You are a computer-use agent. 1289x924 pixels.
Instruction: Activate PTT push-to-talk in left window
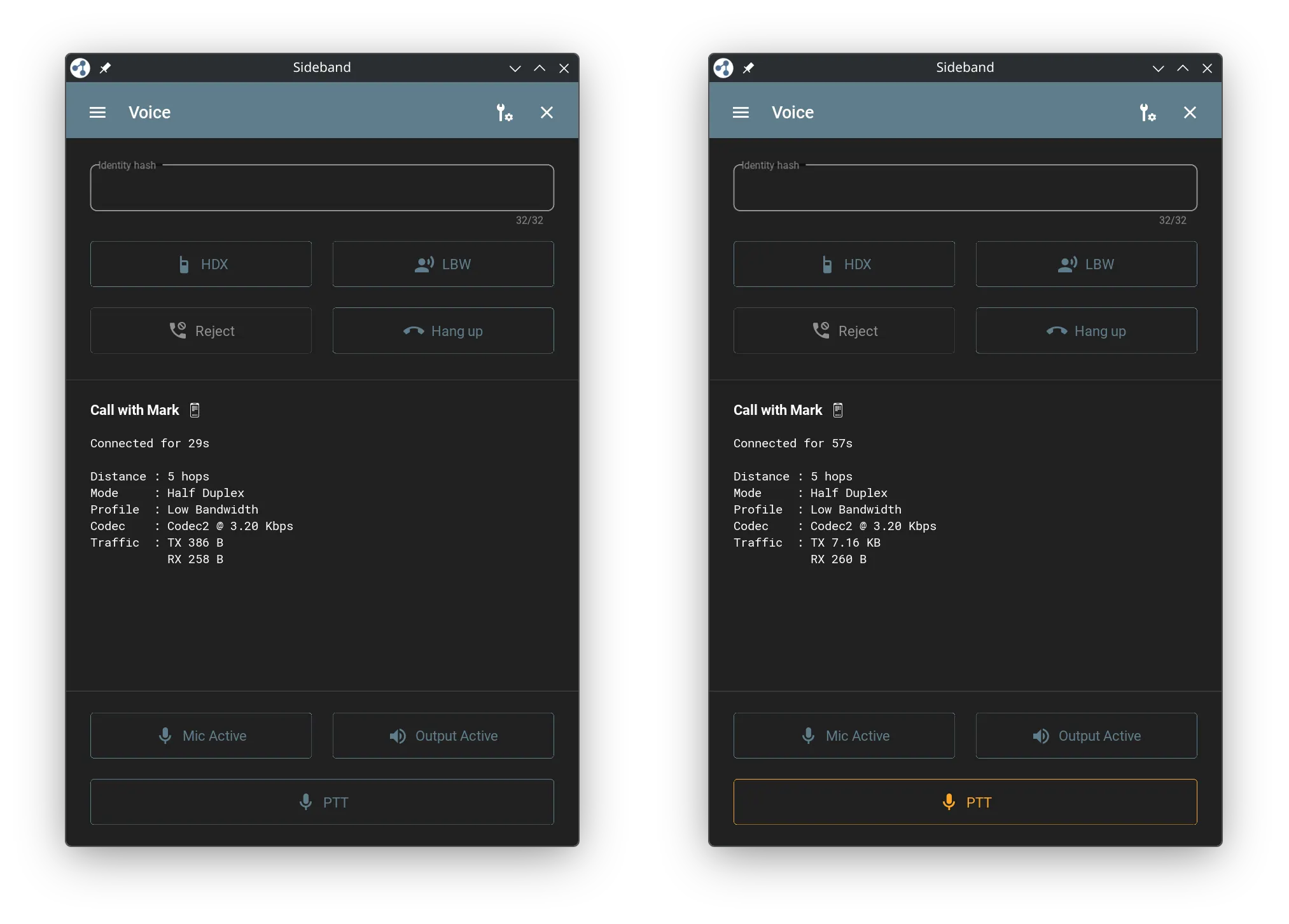(x=322, y=802)
